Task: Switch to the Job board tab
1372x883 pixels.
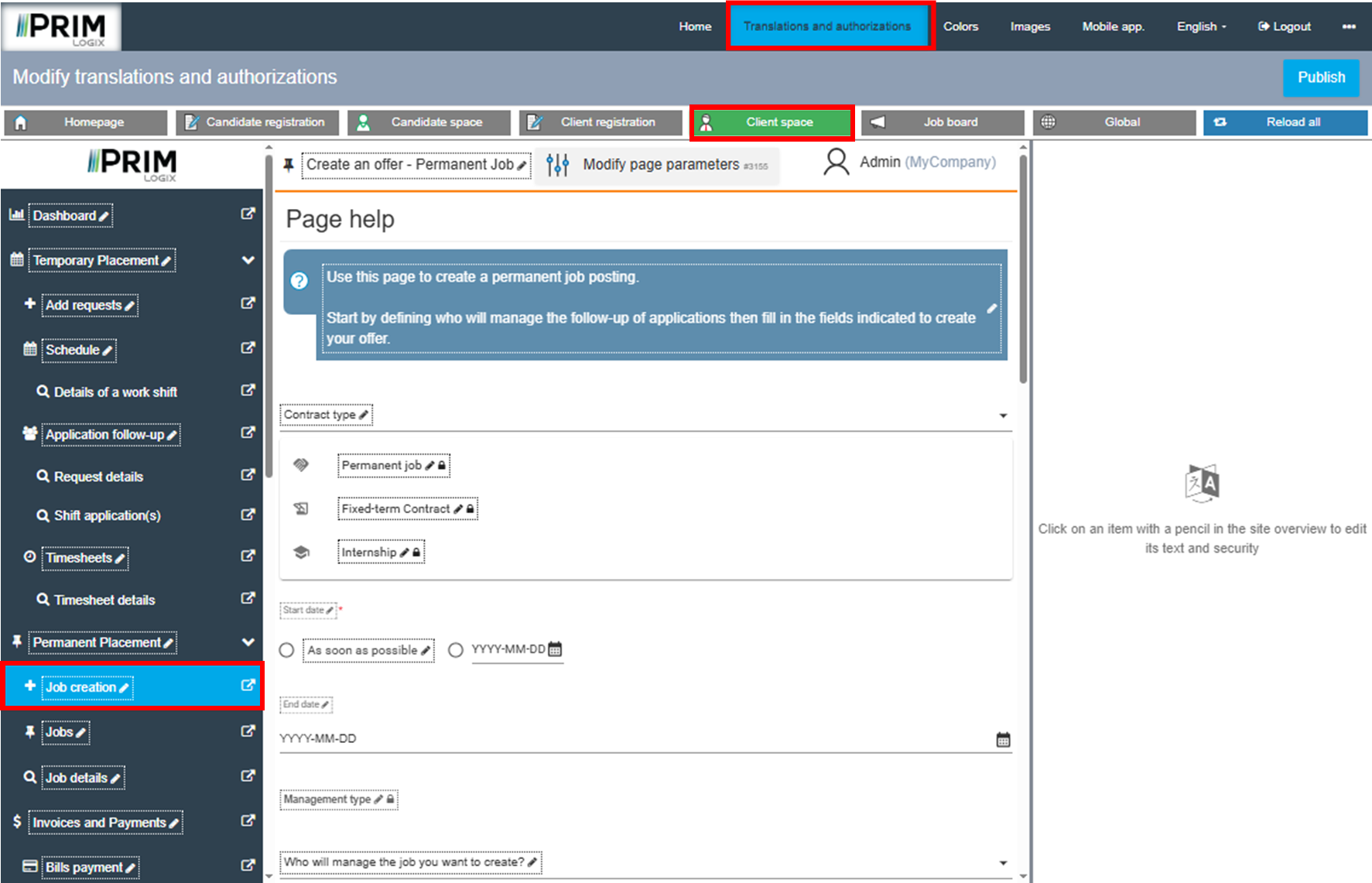Action: click(943, 122)
